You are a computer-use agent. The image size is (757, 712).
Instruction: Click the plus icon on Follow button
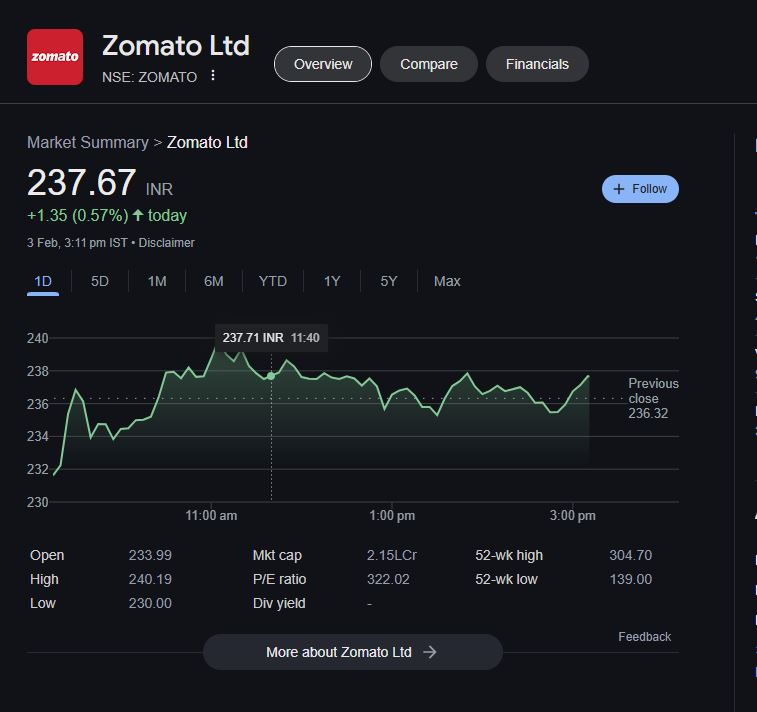click(618, 189)
